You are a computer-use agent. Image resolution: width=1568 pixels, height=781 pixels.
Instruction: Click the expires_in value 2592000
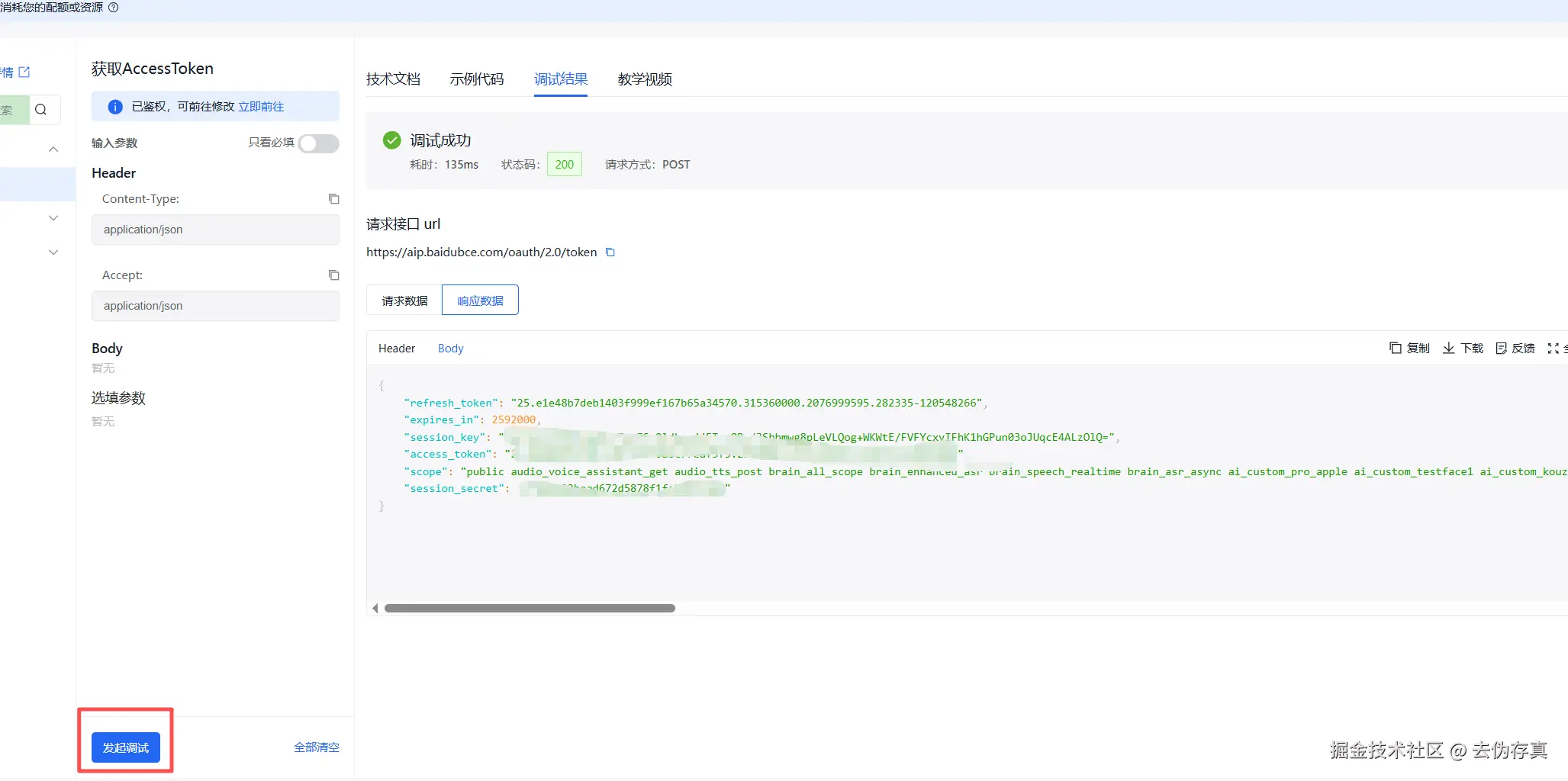tap(514, 420)
